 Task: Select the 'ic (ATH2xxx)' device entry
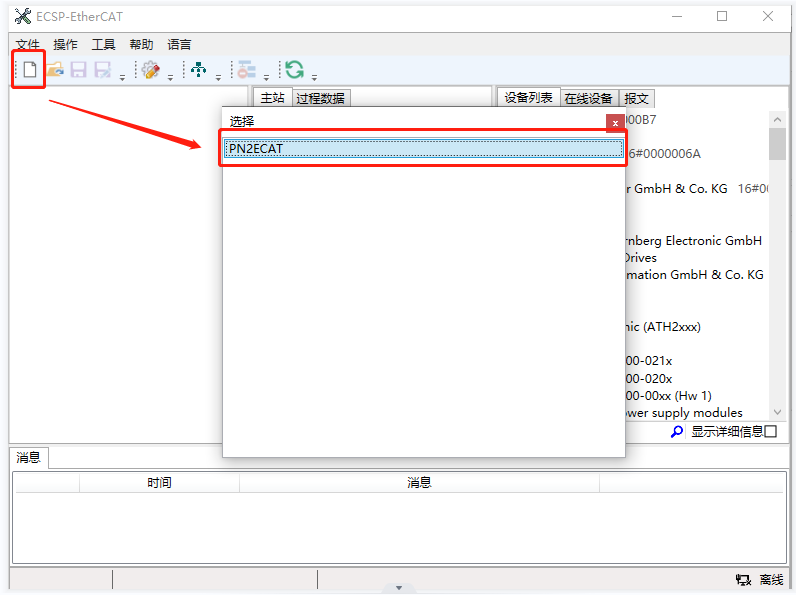click(663, 326)
